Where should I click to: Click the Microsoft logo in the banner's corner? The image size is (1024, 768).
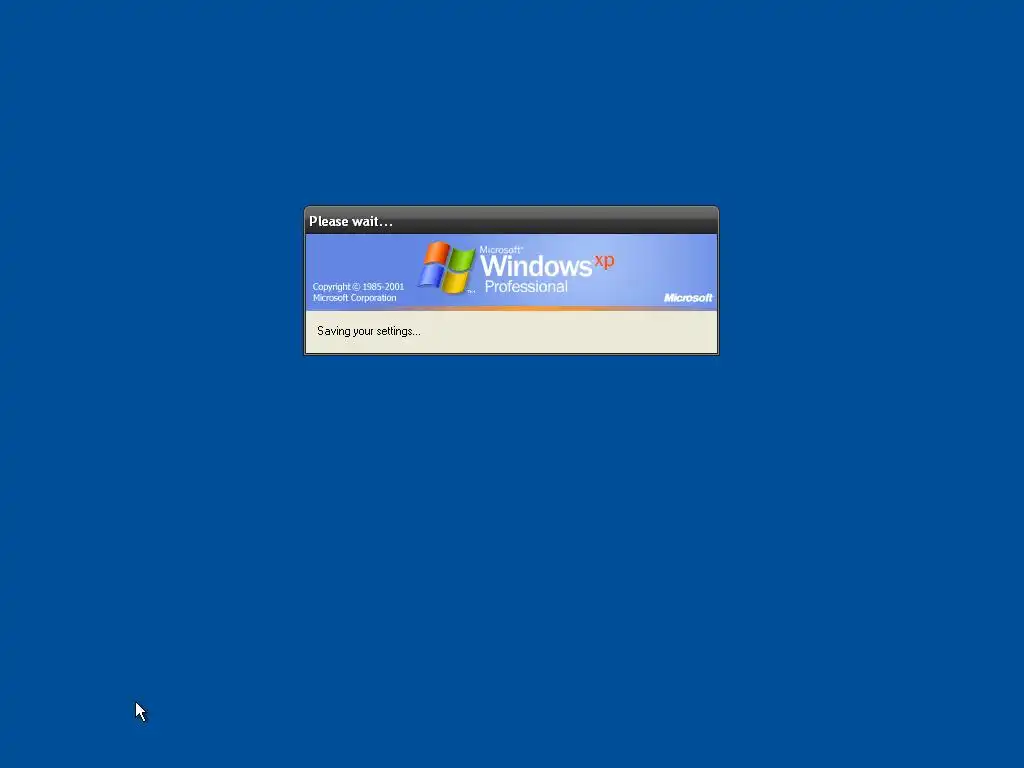click(688, 298)
